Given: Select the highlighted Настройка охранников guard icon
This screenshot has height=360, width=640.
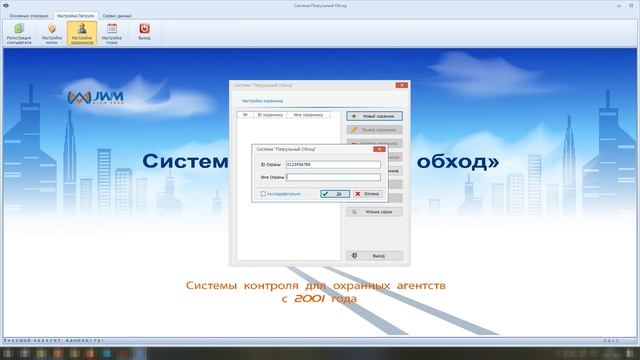Looking at the screenshot, I should [82, 33].
